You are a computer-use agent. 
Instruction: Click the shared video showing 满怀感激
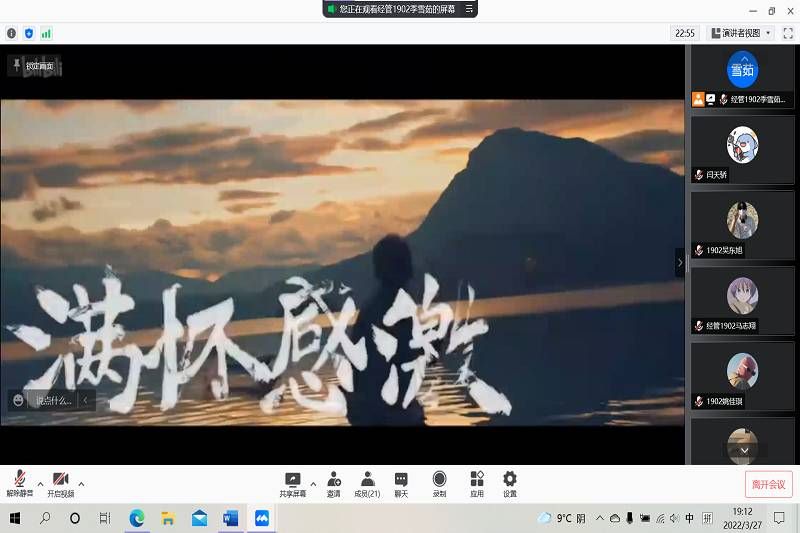(x=342, y=262)
